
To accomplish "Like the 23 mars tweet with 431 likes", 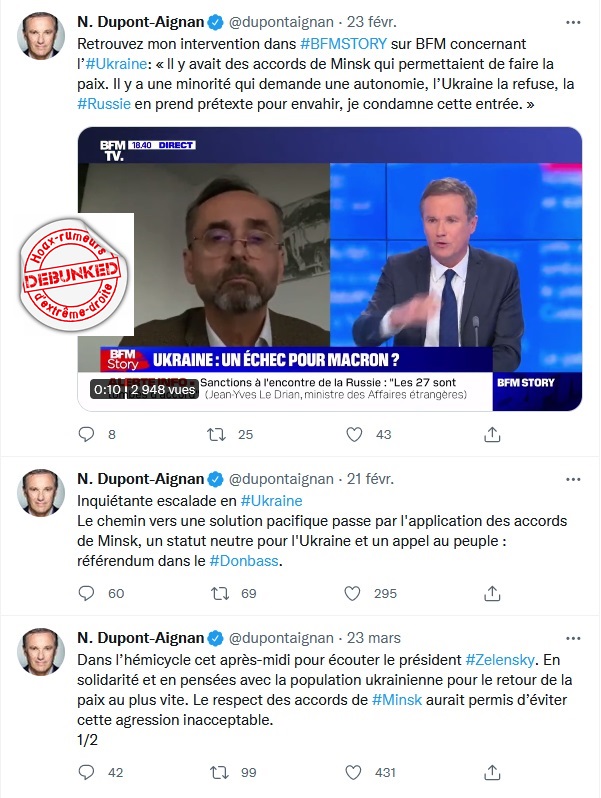I will (x=353, y=772).
